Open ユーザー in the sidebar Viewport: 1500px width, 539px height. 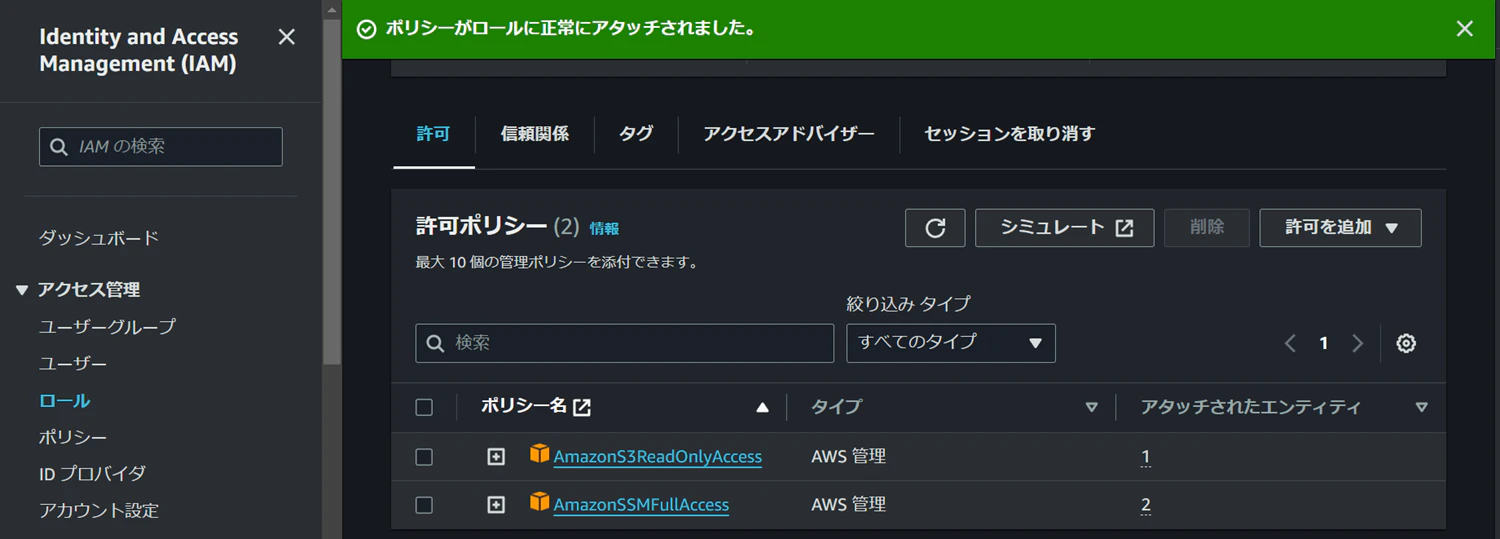(73, 364)
